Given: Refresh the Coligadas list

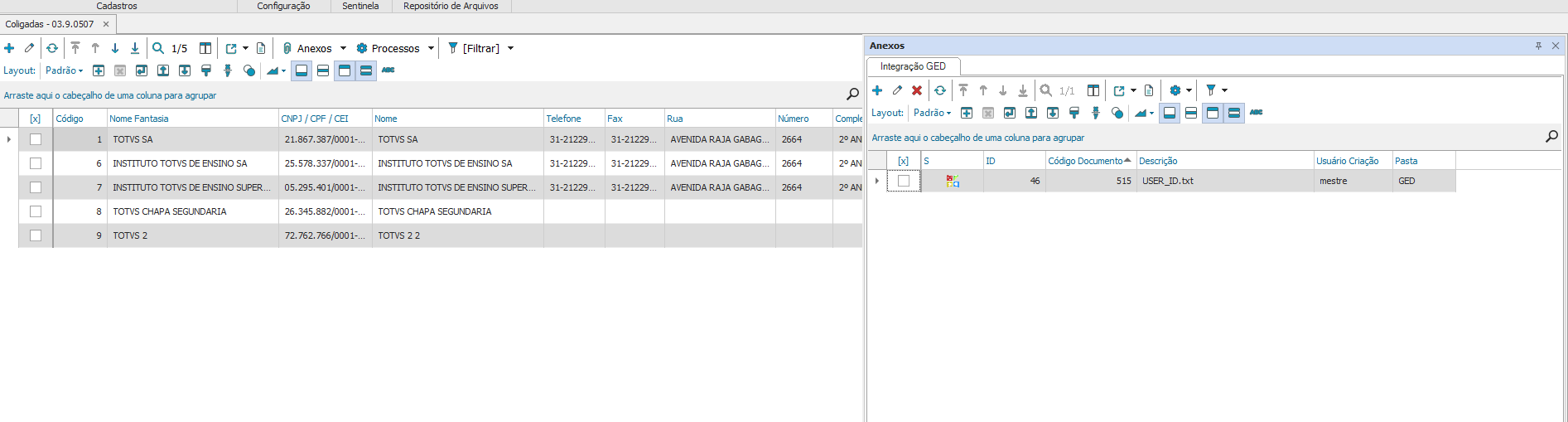Looking at the screenshot, I should (x=52, y=48).
